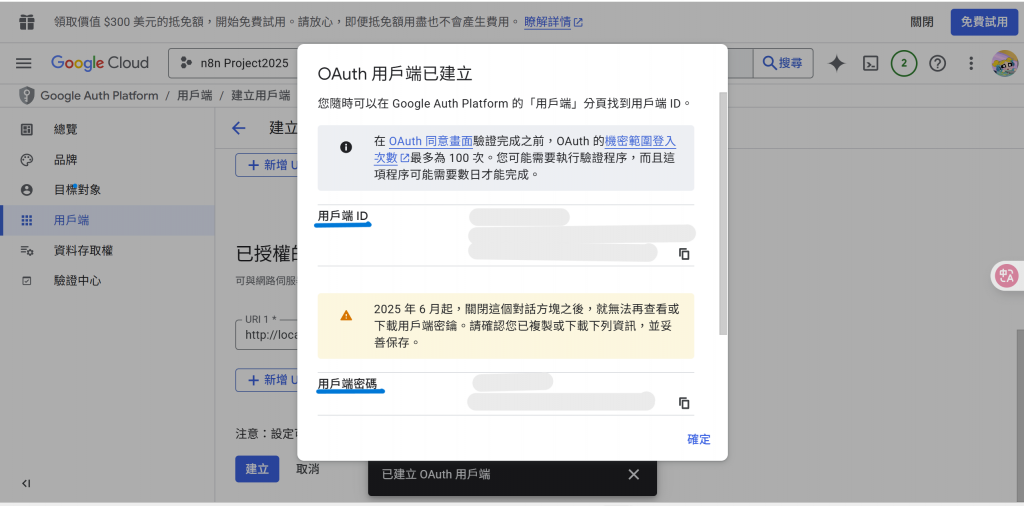The height and width of the screenshot is (506, 1024).
Task: Open the main navigation hamburger menu
Action: (24, 63)
